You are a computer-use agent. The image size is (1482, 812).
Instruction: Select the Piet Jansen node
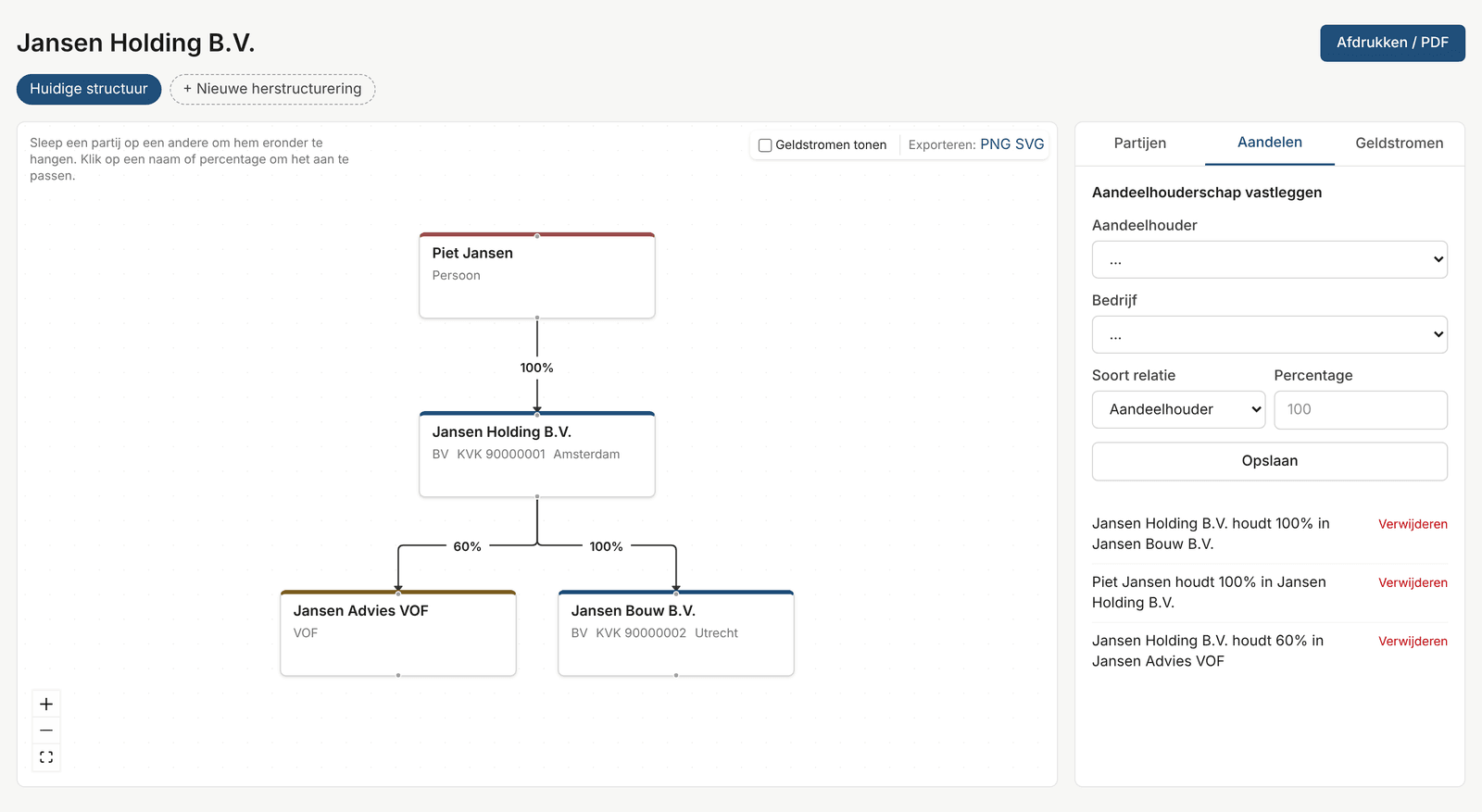[x=537, y=276]
